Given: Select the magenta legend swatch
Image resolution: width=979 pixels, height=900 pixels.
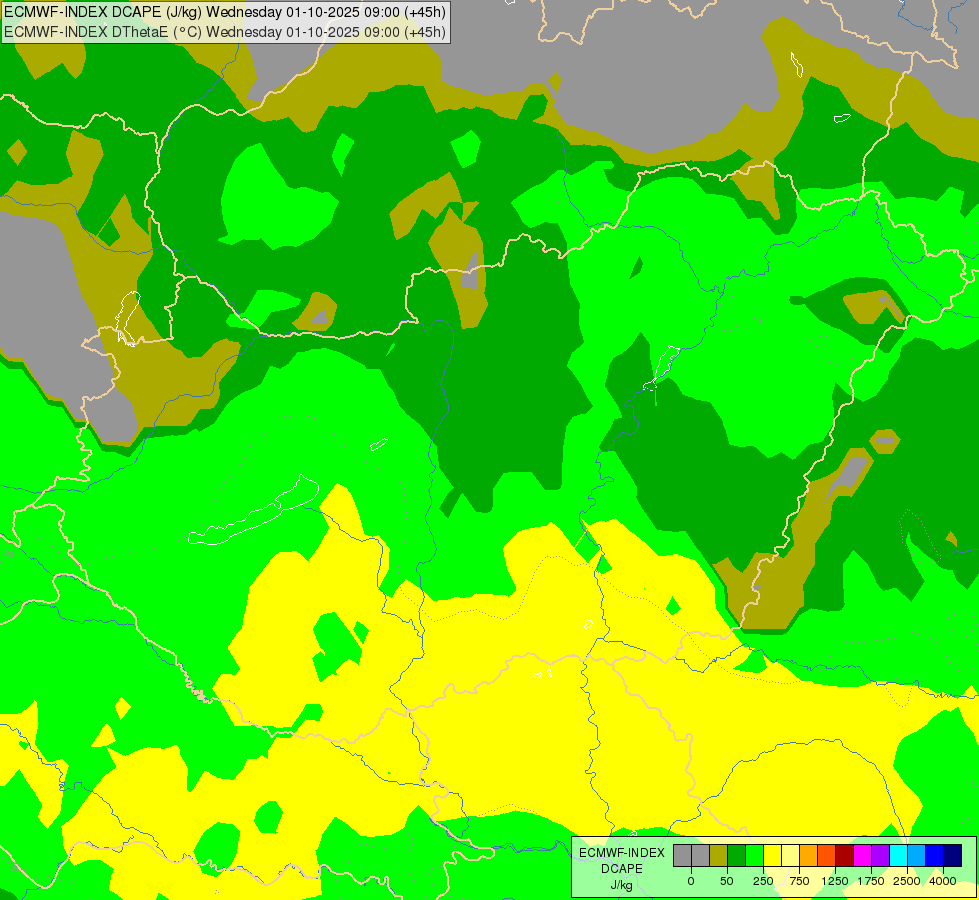Looking at the screenshot, I should (x=862, y=855).
